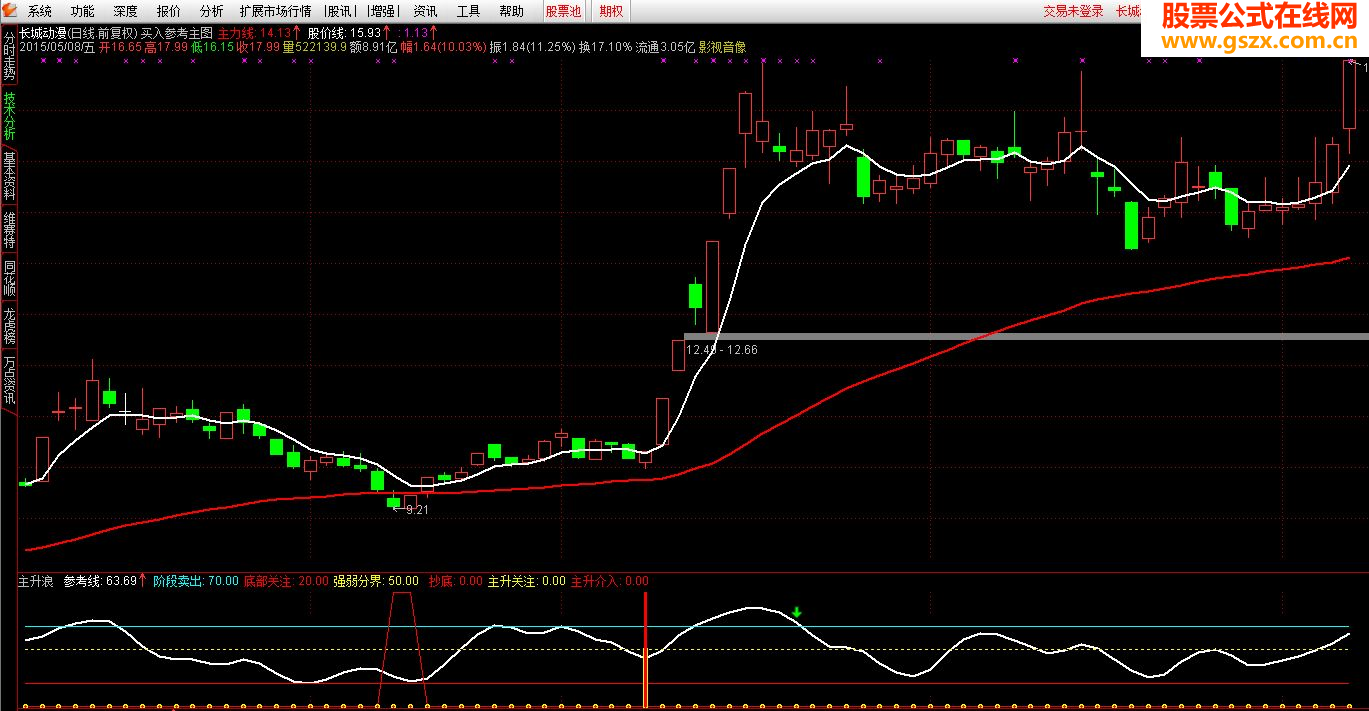The width and height of the screenshot is (1369, 711).
Task: Click the 抄底: 0.00 label
Action: (x=455, y=580)
